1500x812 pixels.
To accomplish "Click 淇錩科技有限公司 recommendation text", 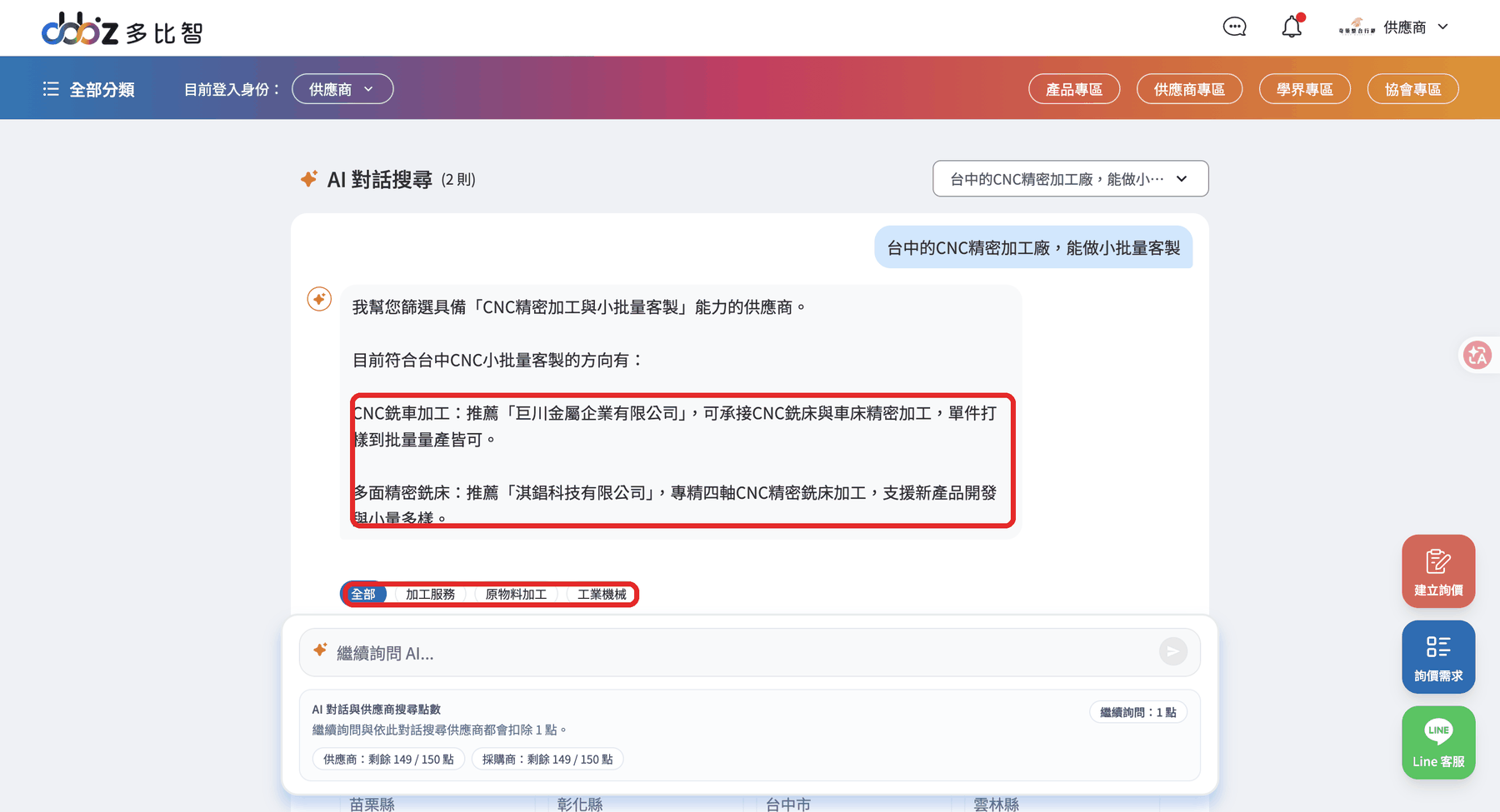I will (580, 493).
